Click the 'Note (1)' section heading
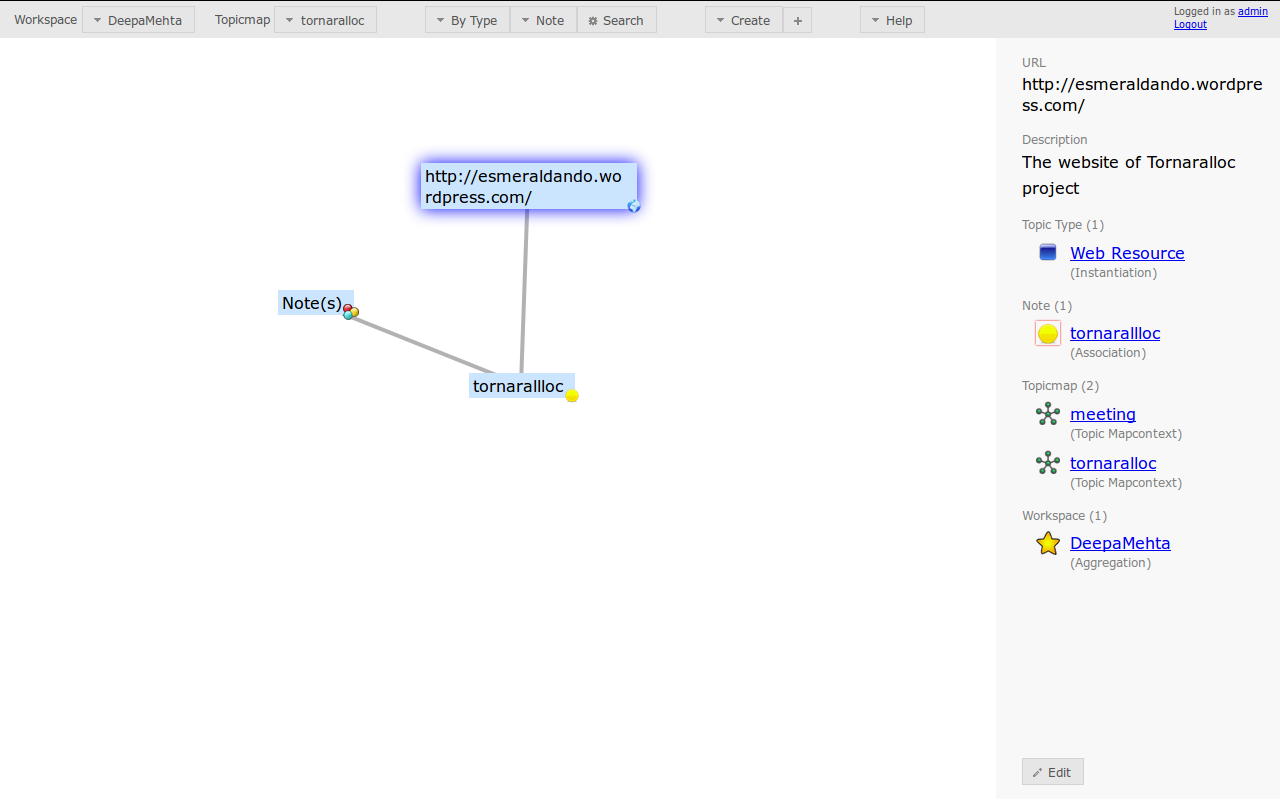 pos(1047,306)
